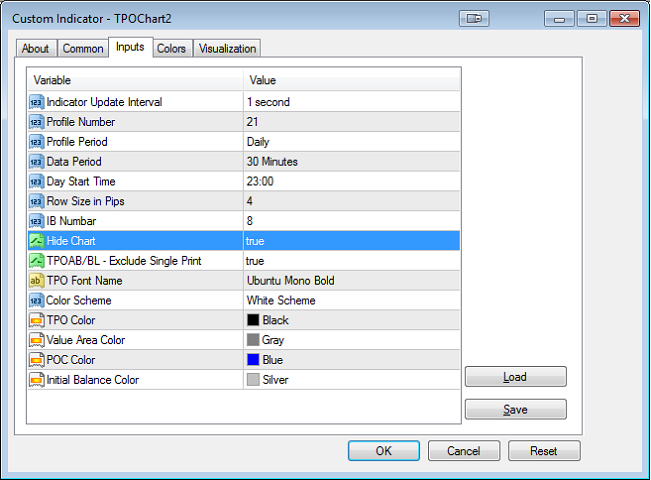Switch to the Common tab
The height and width of the screenshot is (480, 651).
tap(83, 49)
